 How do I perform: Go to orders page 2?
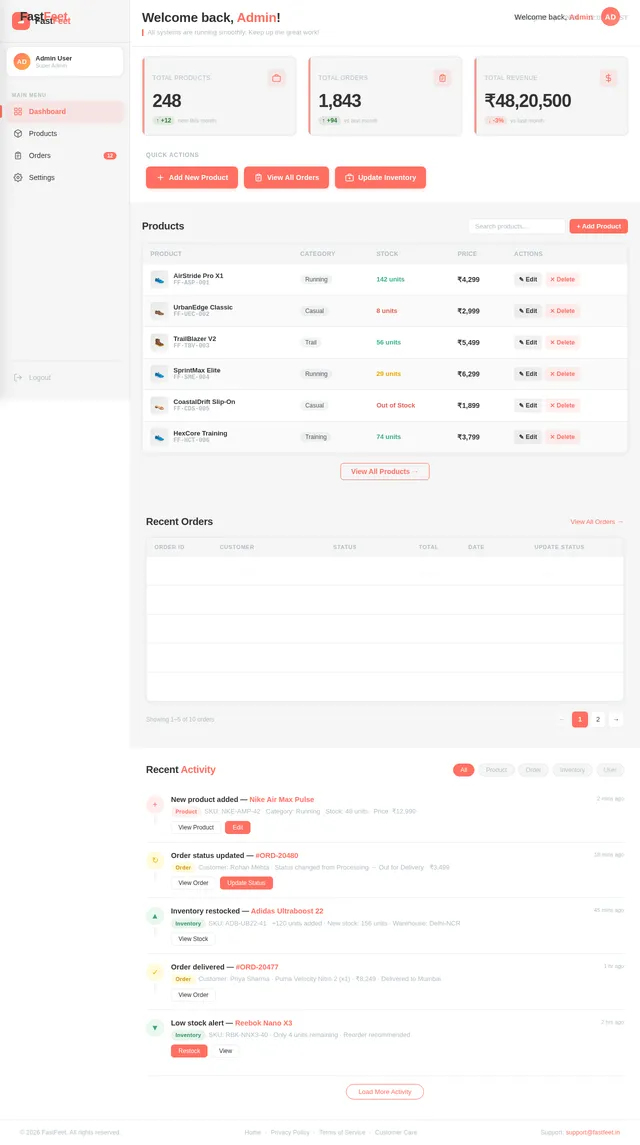pyautogui.click(x=598, y=719)
